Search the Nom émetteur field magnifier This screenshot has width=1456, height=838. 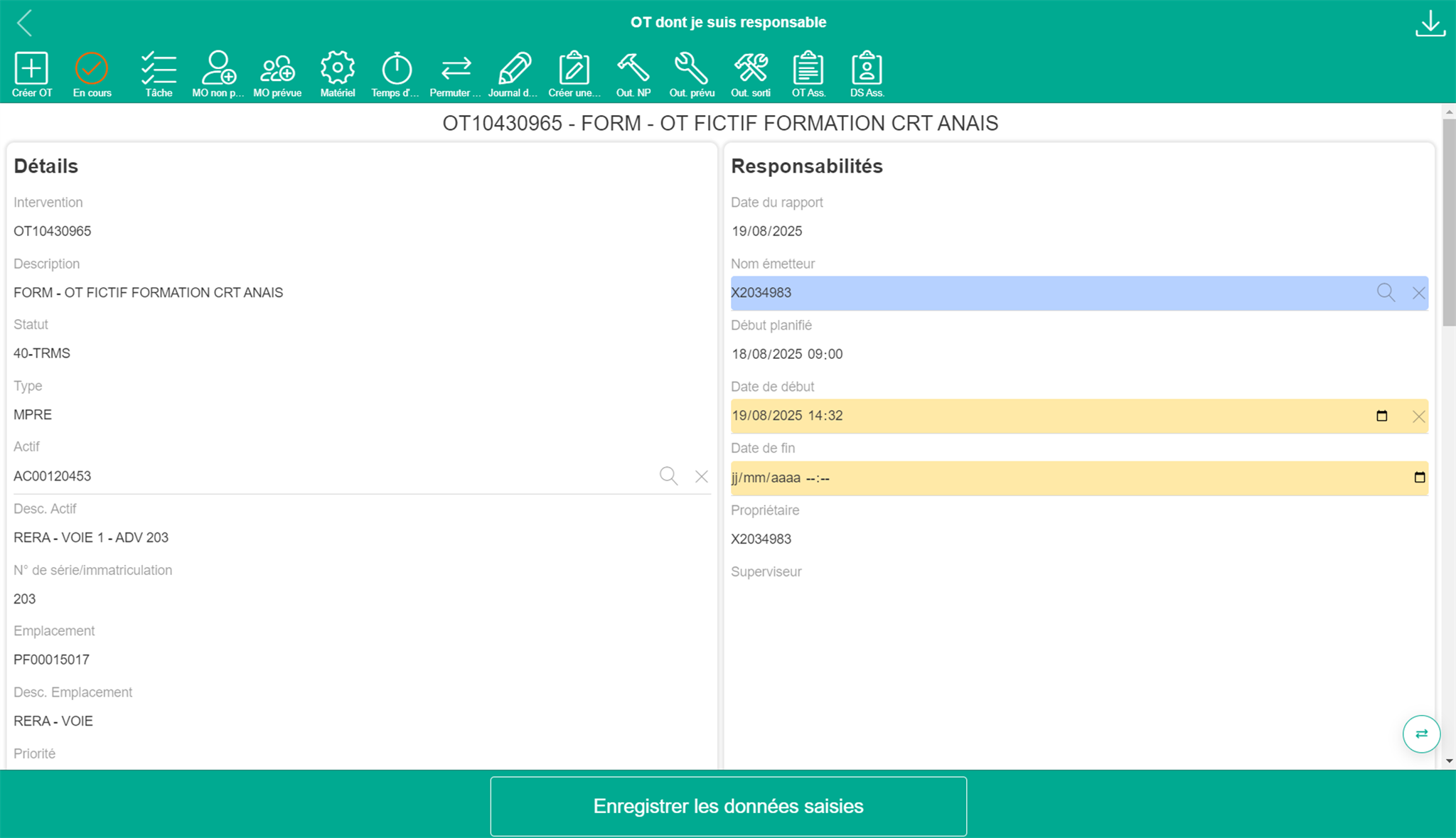coord(1386,293)
